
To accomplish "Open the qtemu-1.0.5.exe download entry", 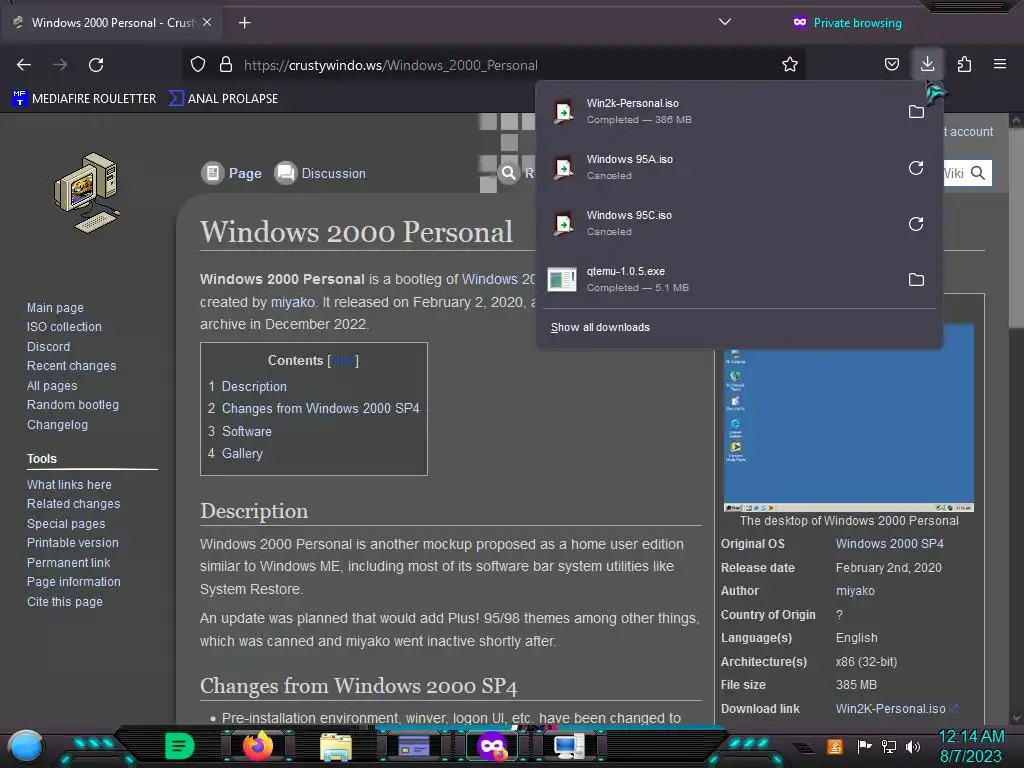I will click(x=720, y=280).
